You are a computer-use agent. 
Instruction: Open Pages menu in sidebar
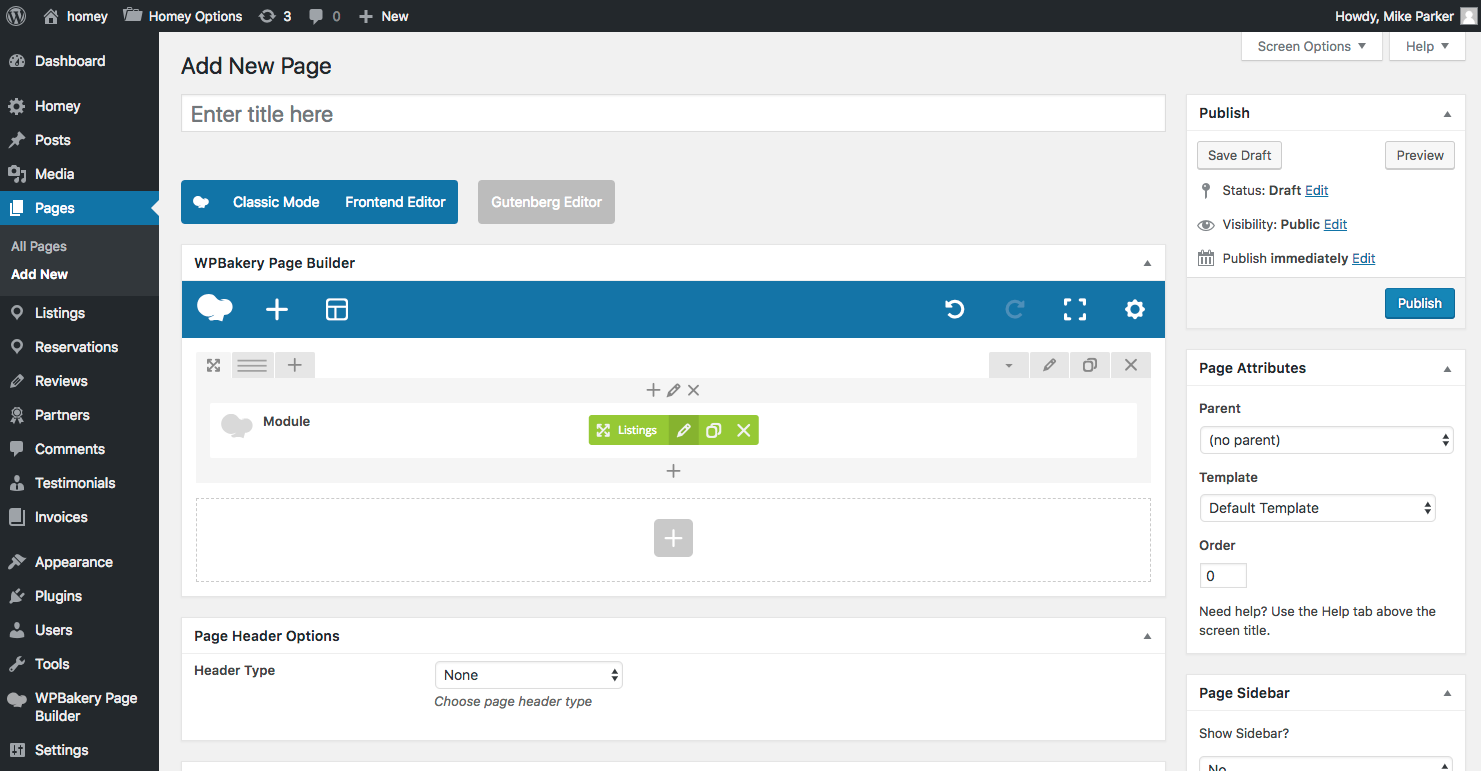pyautogui.click(x=79, y=208)
